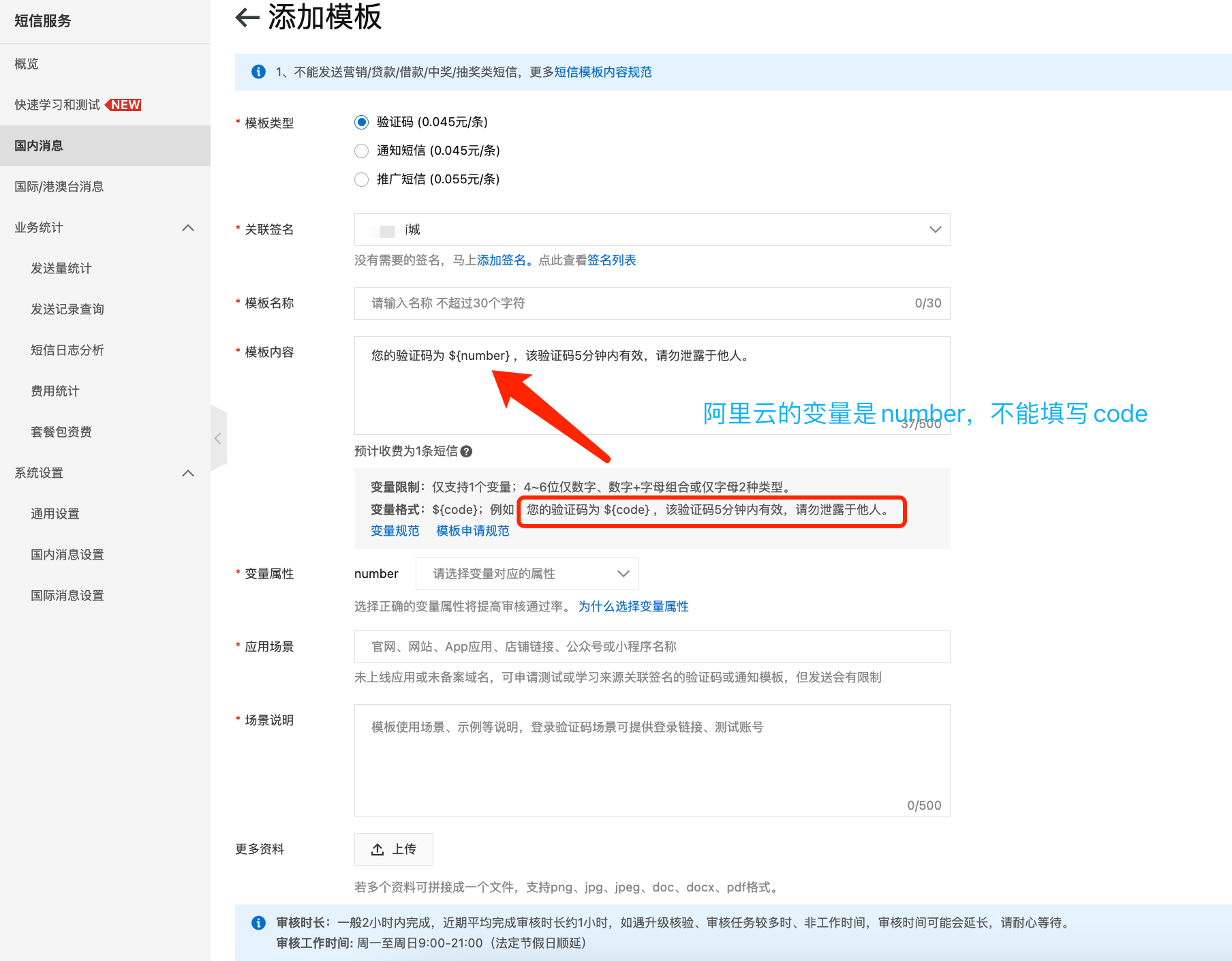Select the 通知短信 radio option
1232x961 pixels.
(362, 151)
